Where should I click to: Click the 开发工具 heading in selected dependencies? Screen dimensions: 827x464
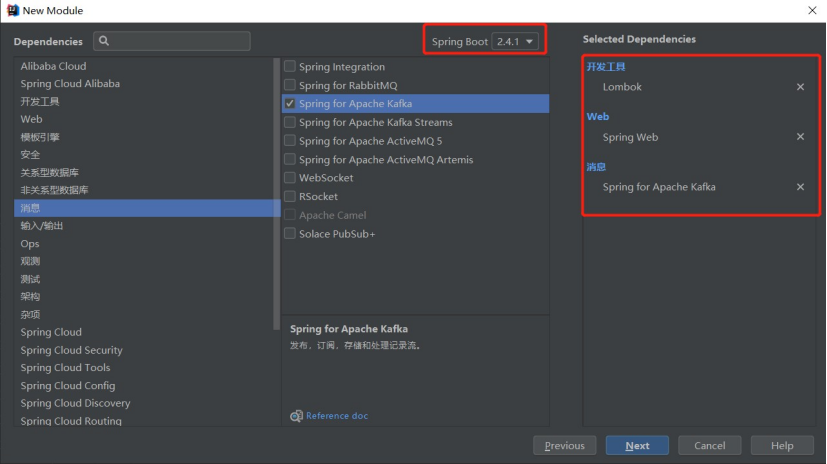(606, 66)
